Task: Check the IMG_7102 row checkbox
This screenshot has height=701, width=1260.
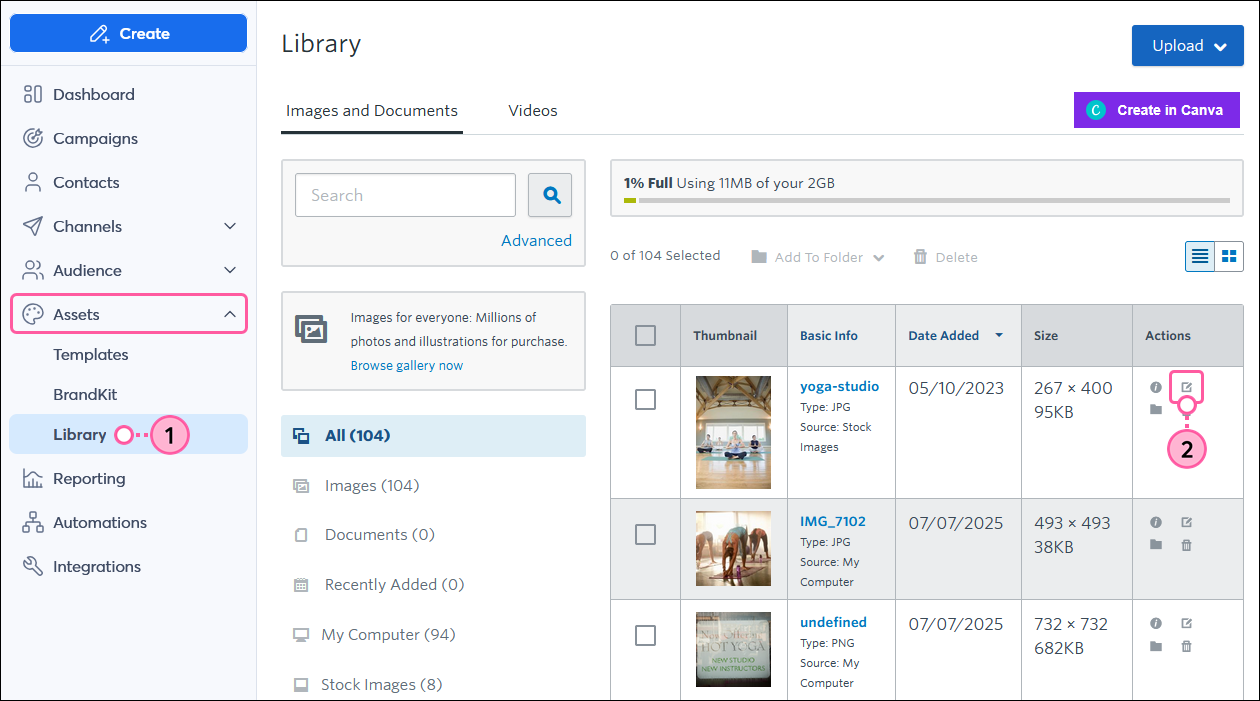Action: tap(645, 535)
